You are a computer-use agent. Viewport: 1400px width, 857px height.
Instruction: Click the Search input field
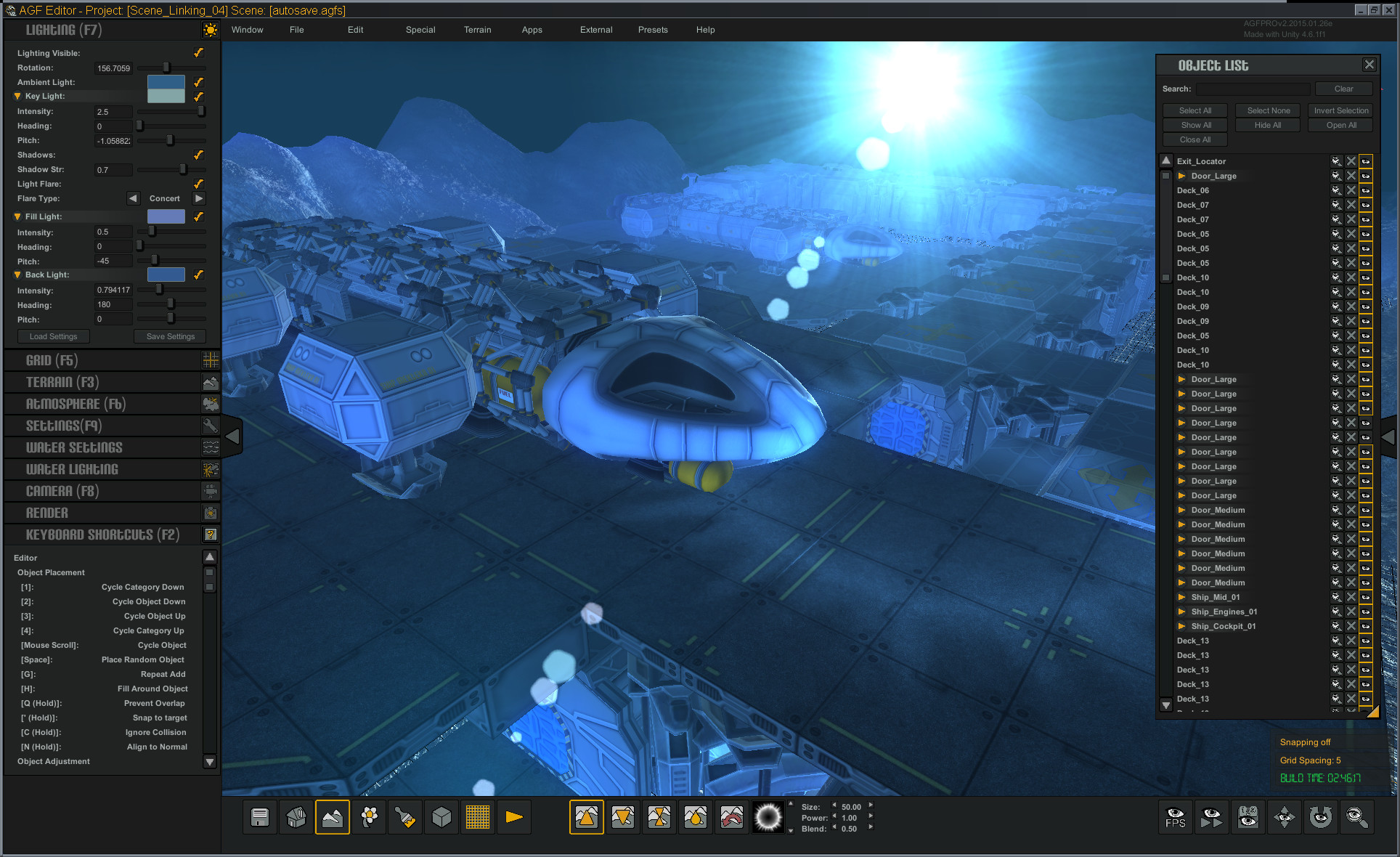pyautogui.click(x=1253, y=89)
